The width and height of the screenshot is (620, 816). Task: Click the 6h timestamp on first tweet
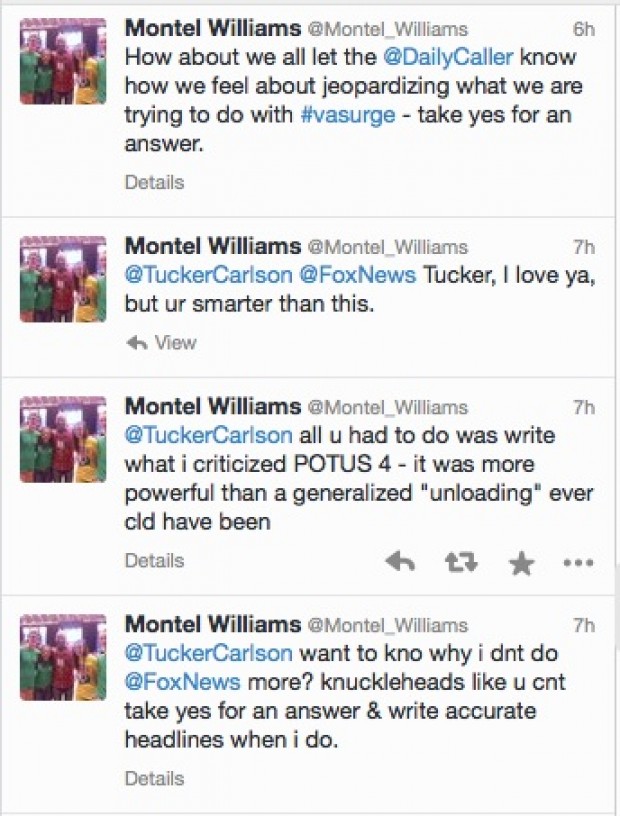(584, 30)
